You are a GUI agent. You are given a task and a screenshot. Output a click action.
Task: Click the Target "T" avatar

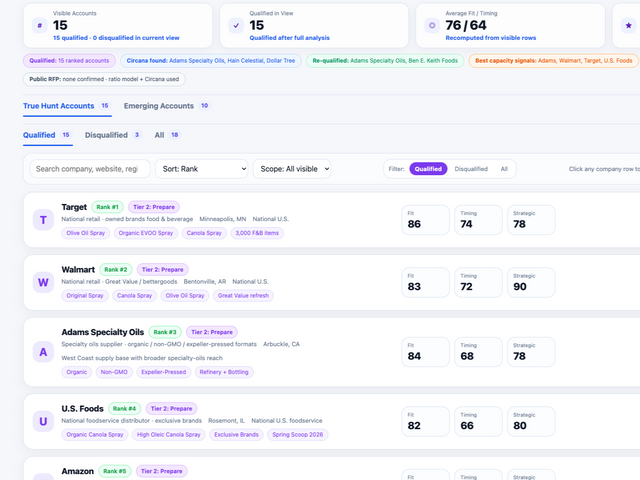tap(43, 220)
